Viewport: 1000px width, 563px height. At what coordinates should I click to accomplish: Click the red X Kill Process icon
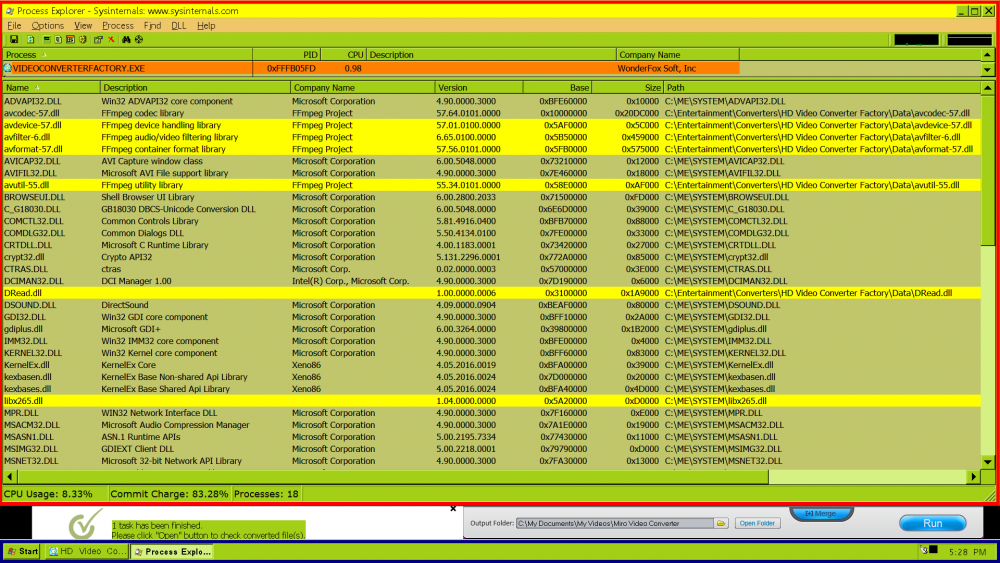[111, 40]
